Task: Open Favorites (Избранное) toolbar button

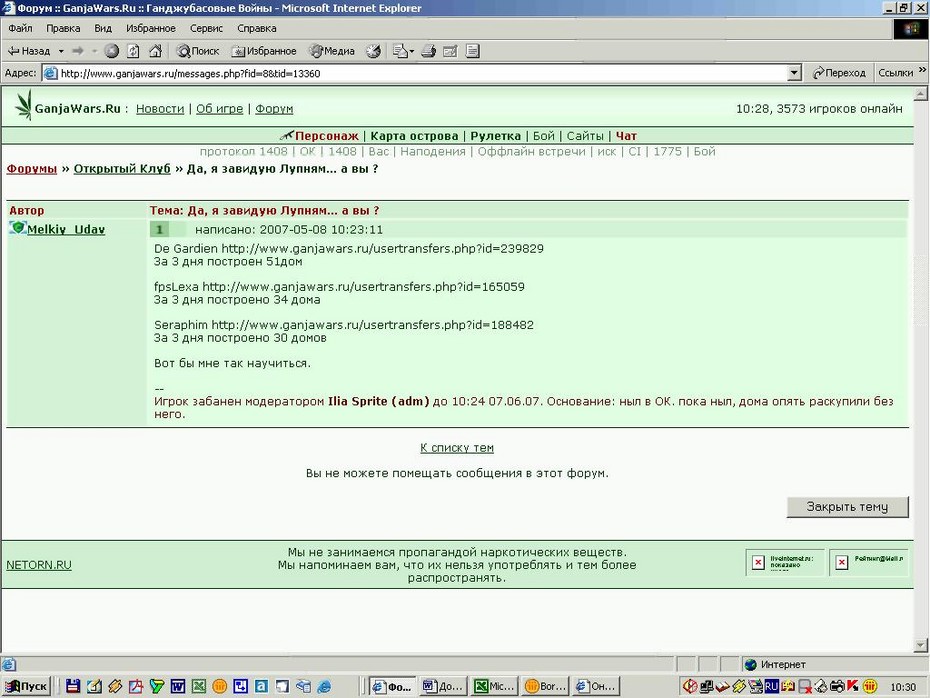Action: pos(264,51)
